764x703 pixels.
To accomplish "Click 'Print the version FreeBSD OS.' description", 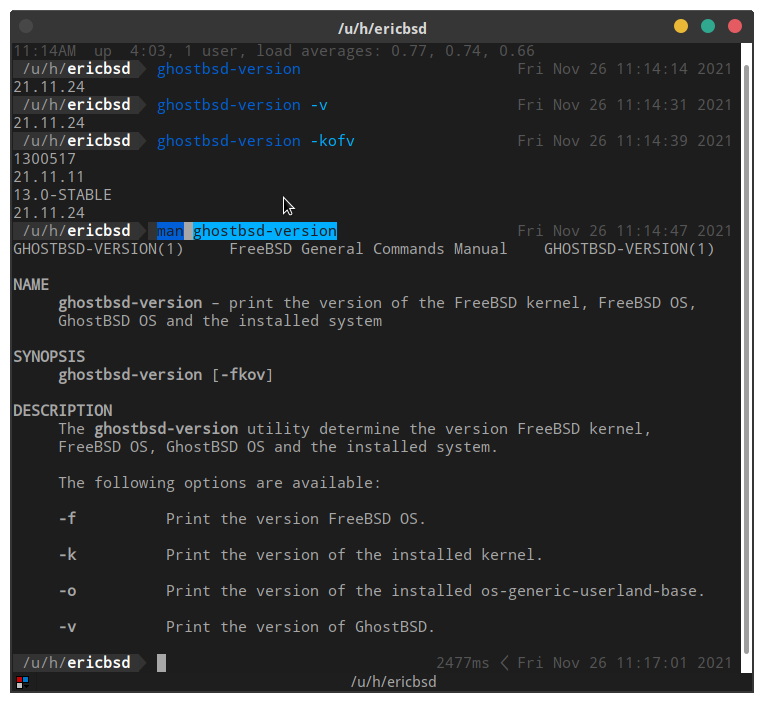I will pos(296,519).
